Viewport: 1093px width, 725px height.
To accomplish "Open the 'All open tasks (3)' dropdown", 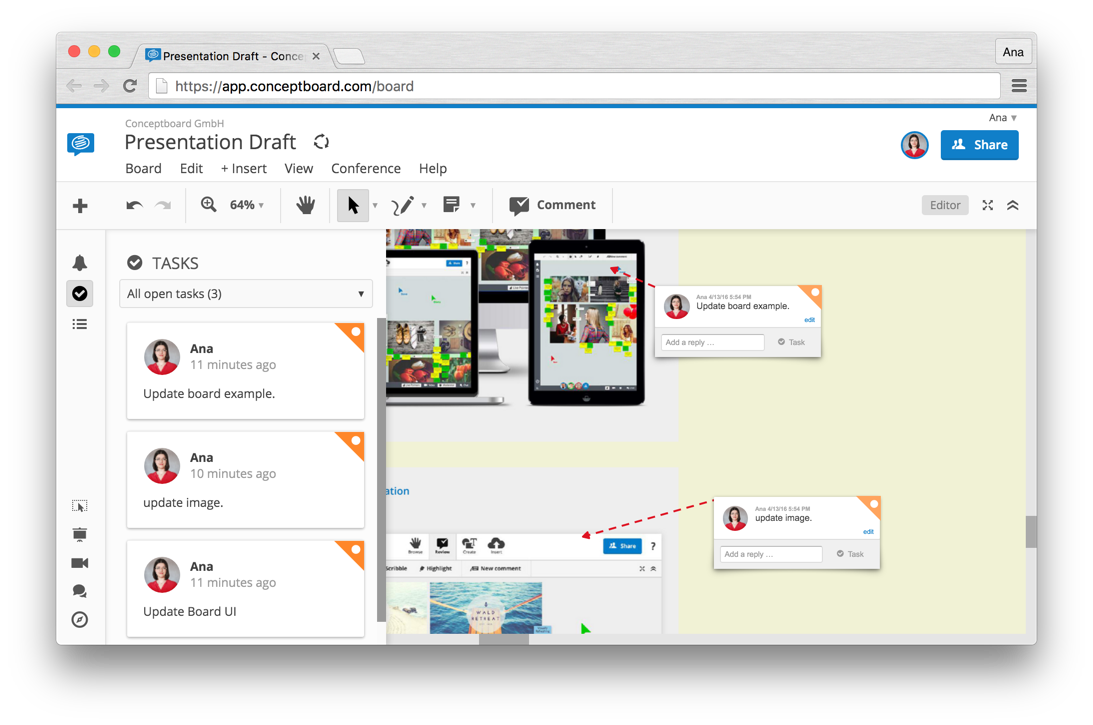I will point(246,293).
